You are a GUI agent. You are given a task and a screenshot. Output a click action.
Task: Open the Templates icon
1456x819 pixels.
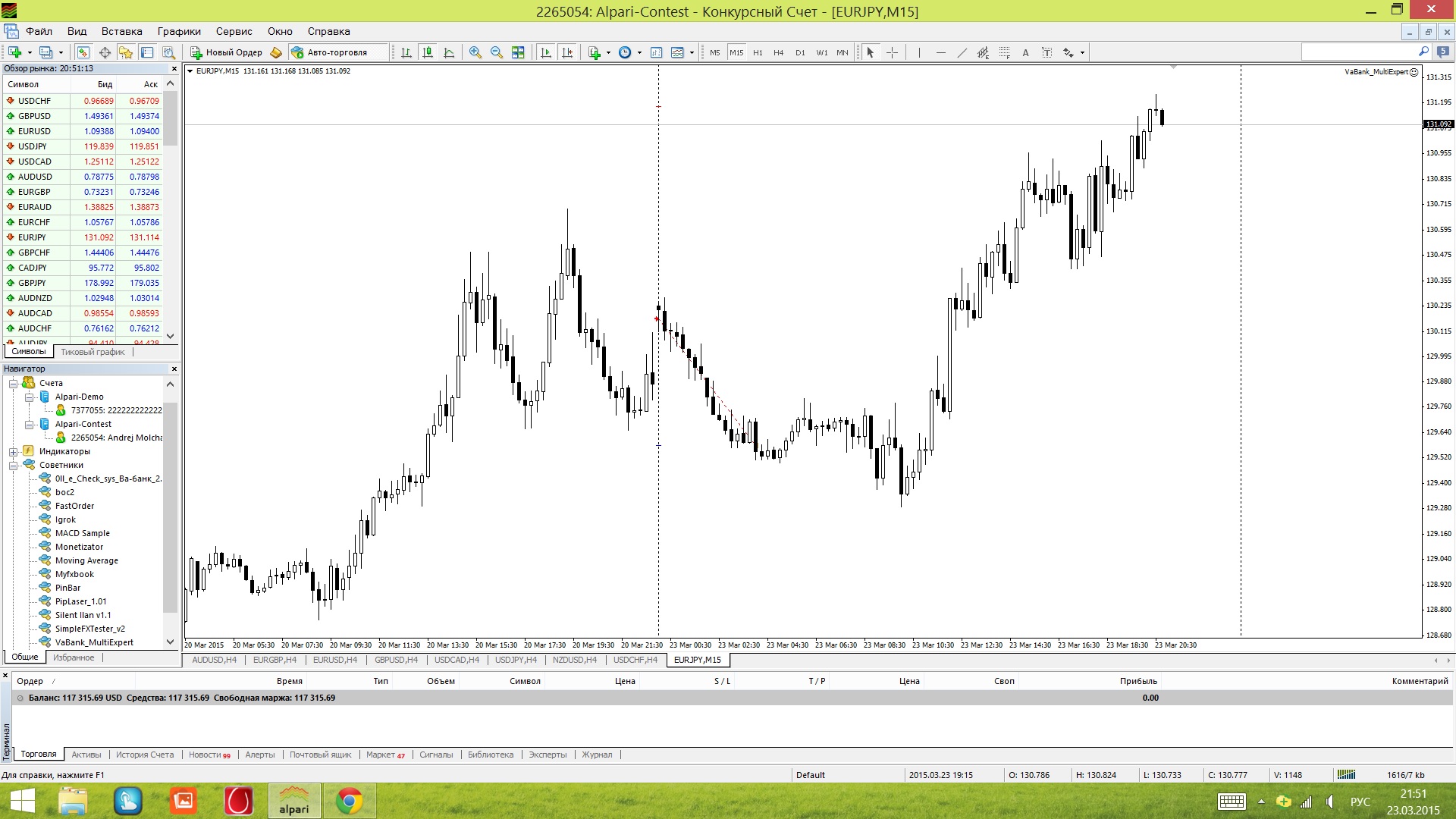(x=677, y=52)
